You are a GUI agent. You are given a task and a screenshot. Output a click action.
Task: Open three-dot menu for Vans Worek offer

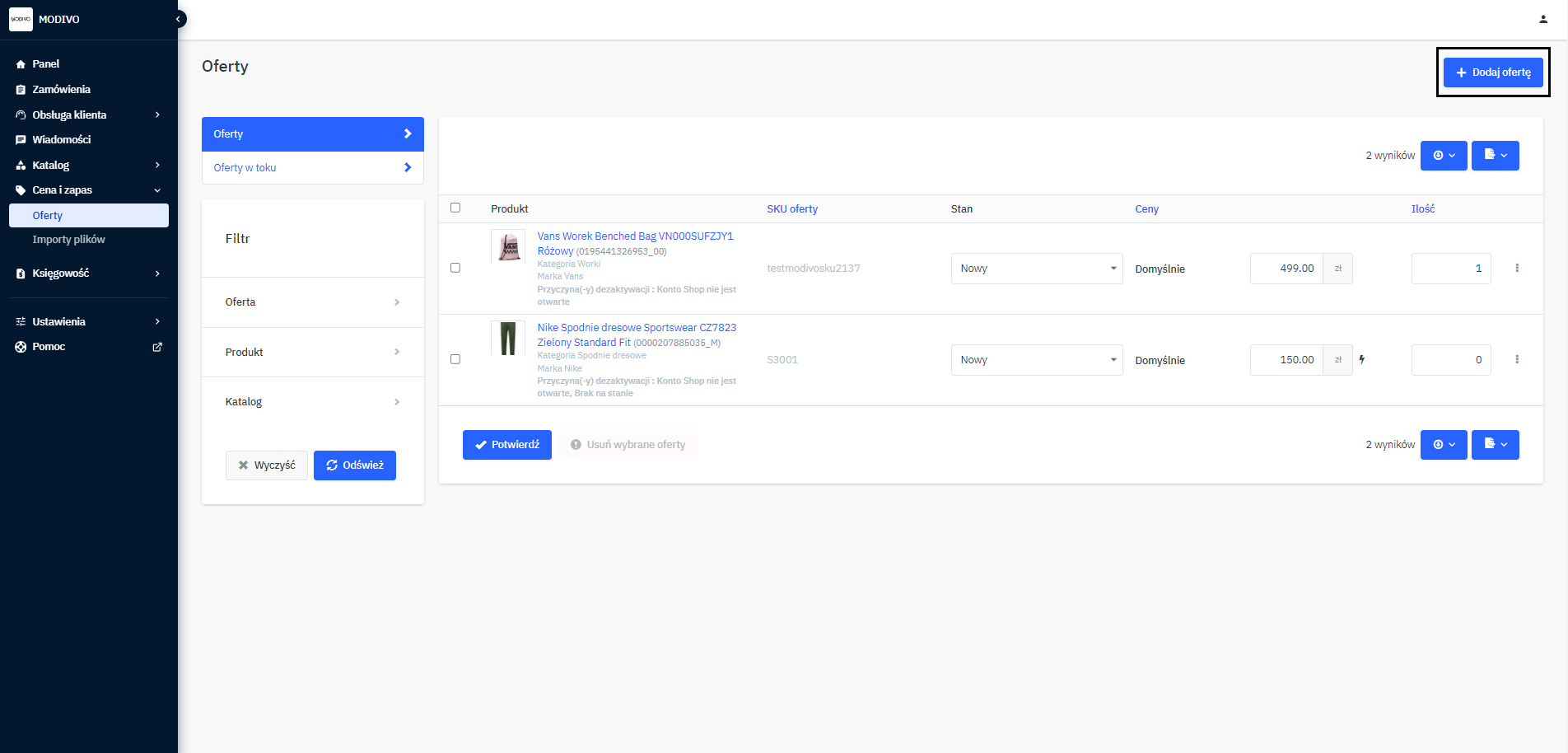[x=1516, y=268]
